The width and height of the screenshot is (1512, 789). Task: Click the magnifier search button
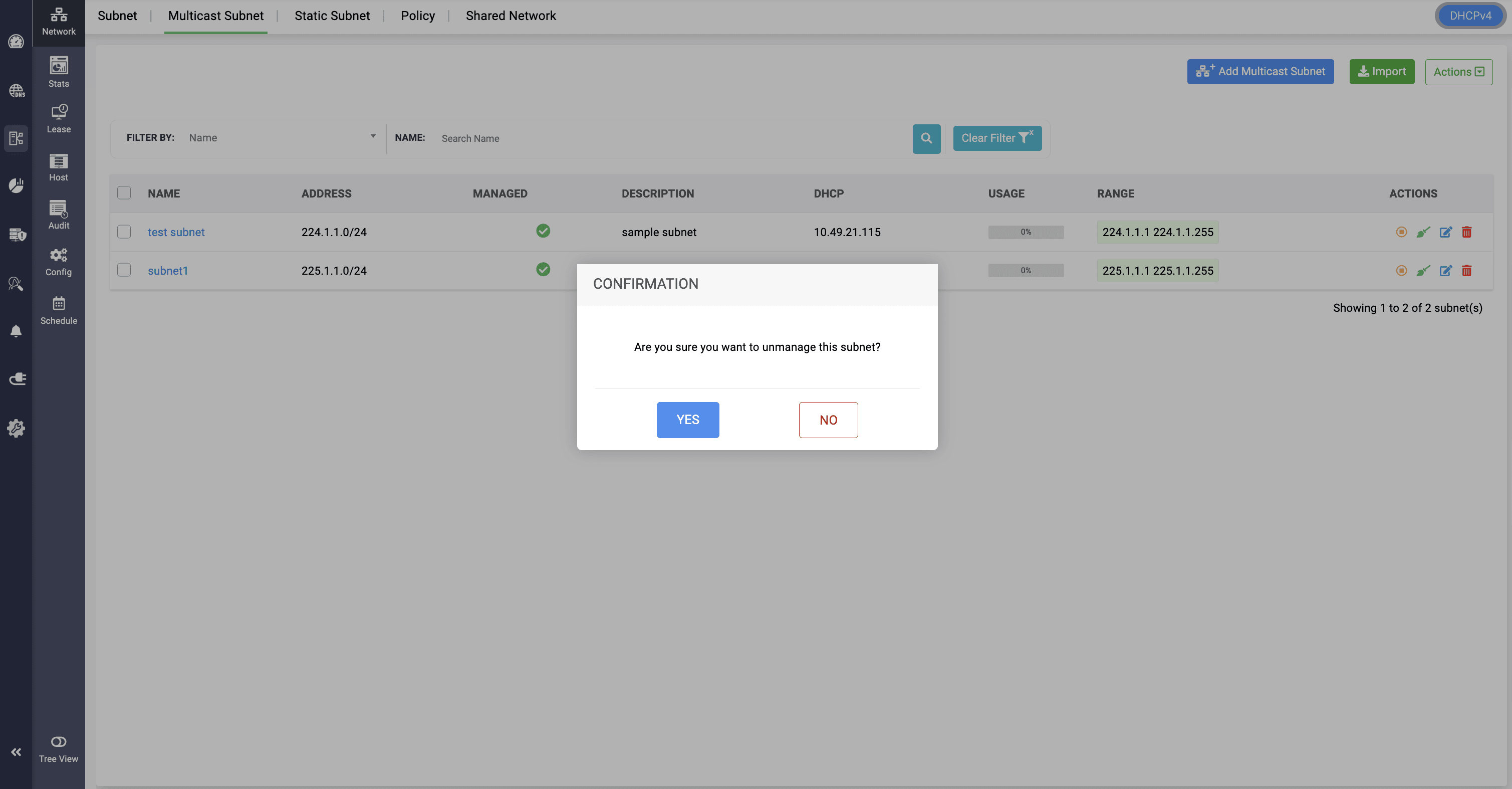coord(926,139)
